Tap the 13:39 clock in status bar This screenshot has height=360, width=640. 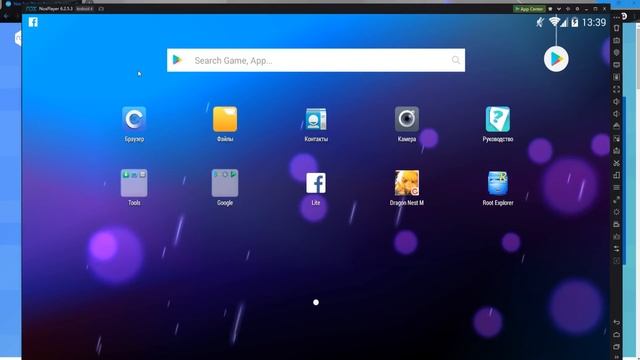point(594,22)
